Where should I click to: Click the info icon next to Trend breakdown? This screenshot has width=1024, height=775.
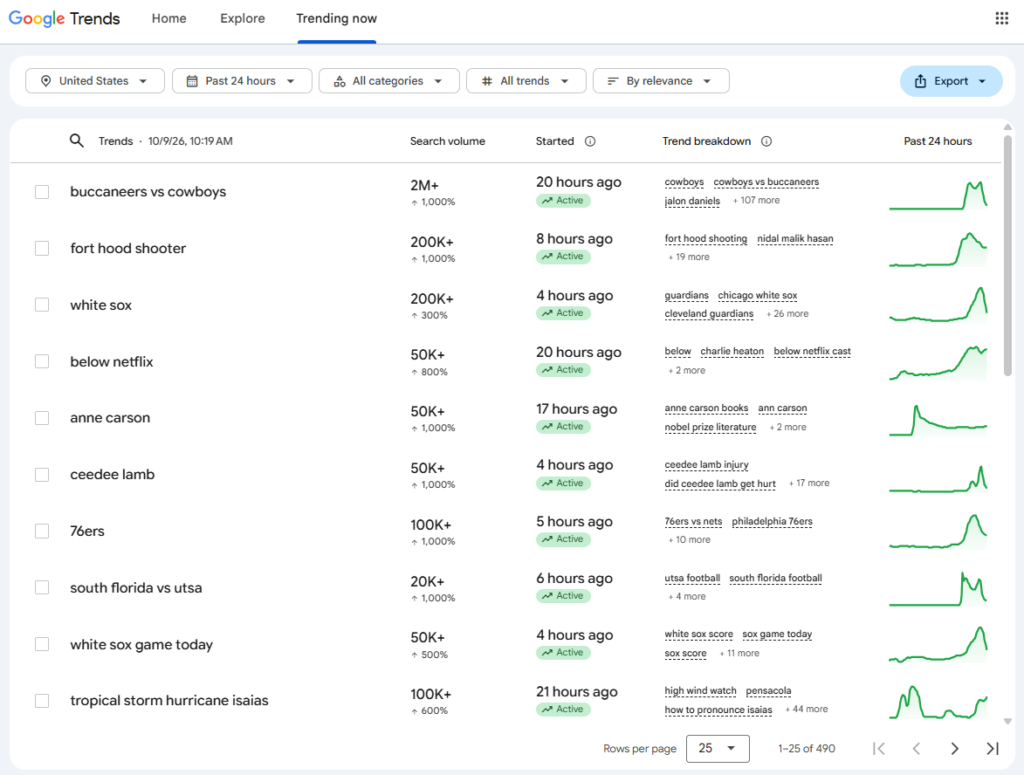[767, 141]
